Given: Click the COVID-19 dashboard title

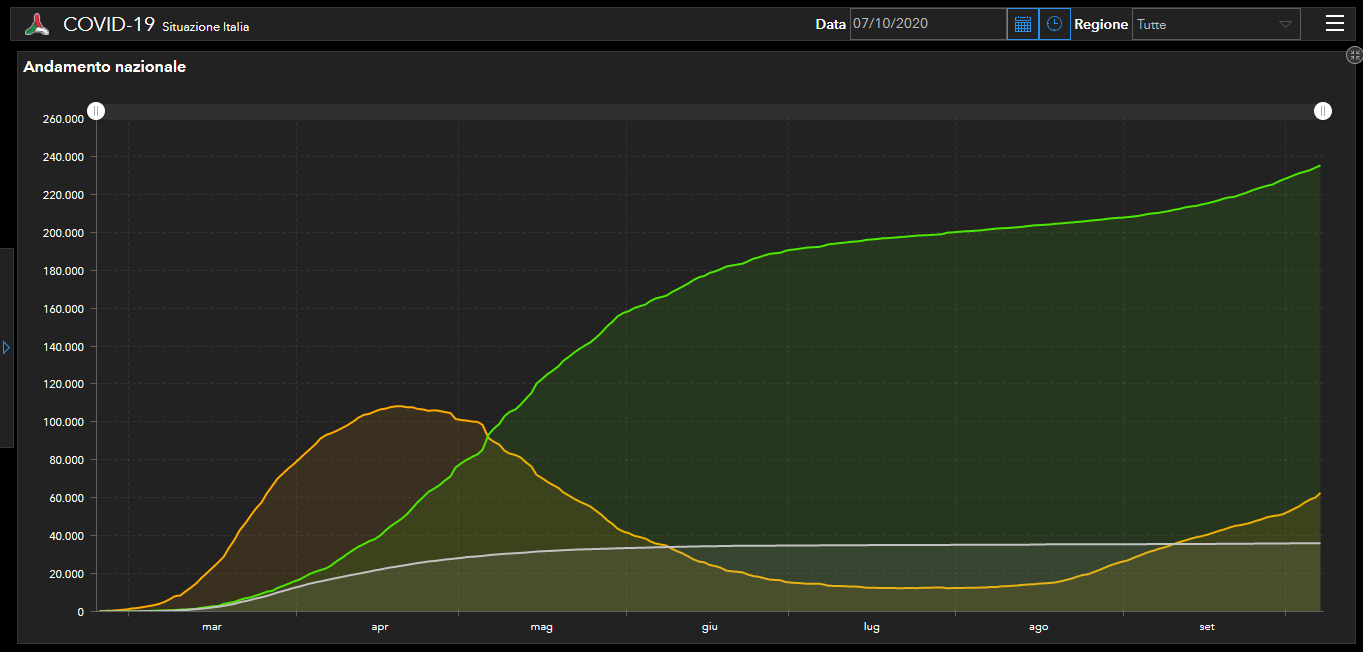Looking at the screenshot, I should tap(108, 25).
